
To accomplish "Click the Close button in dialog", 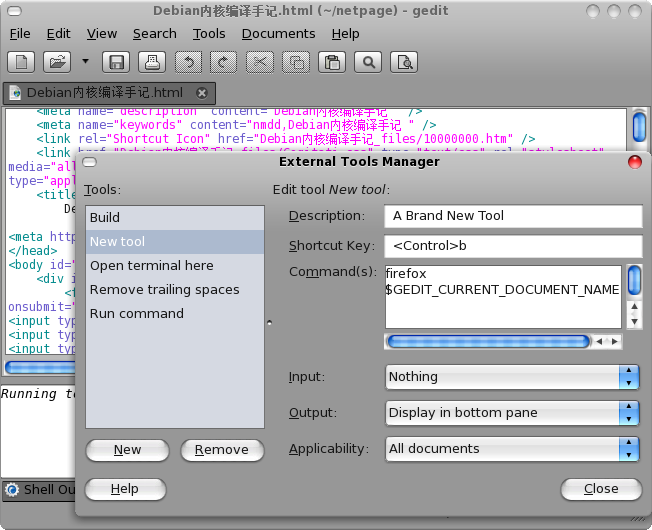I will [x=601, y=489].
